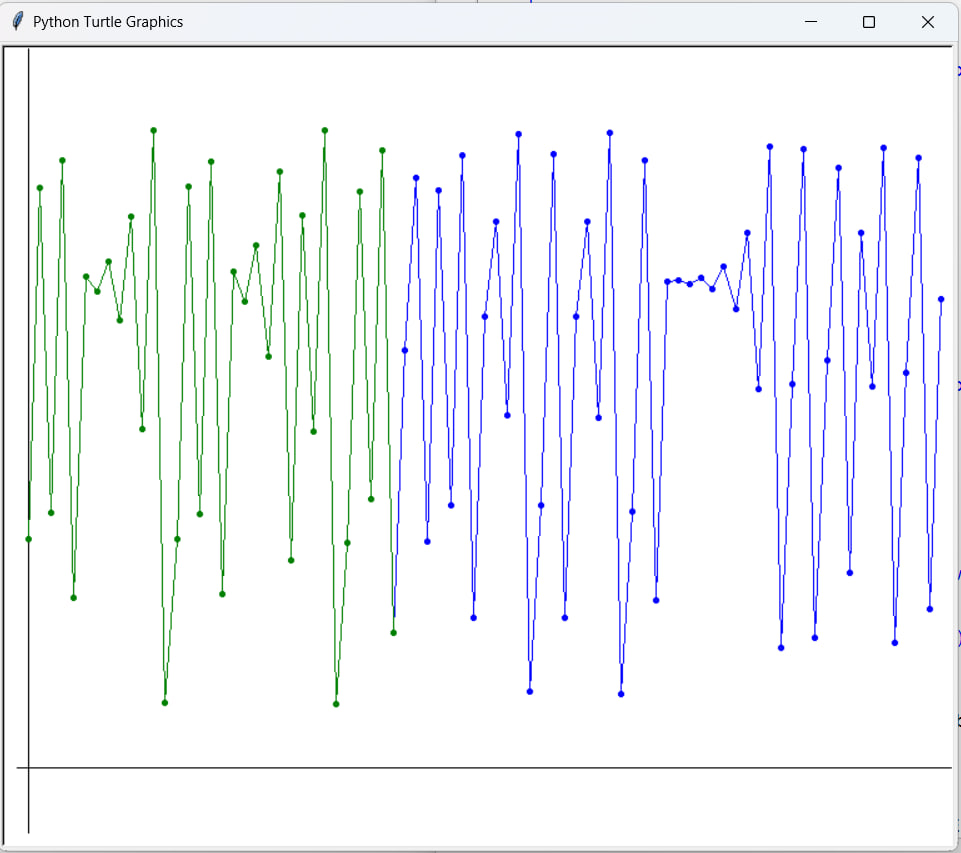The height and width of the screenshot is (853, 961).
Task: Click the origin where both axes intersect
Action: [28, 768]
